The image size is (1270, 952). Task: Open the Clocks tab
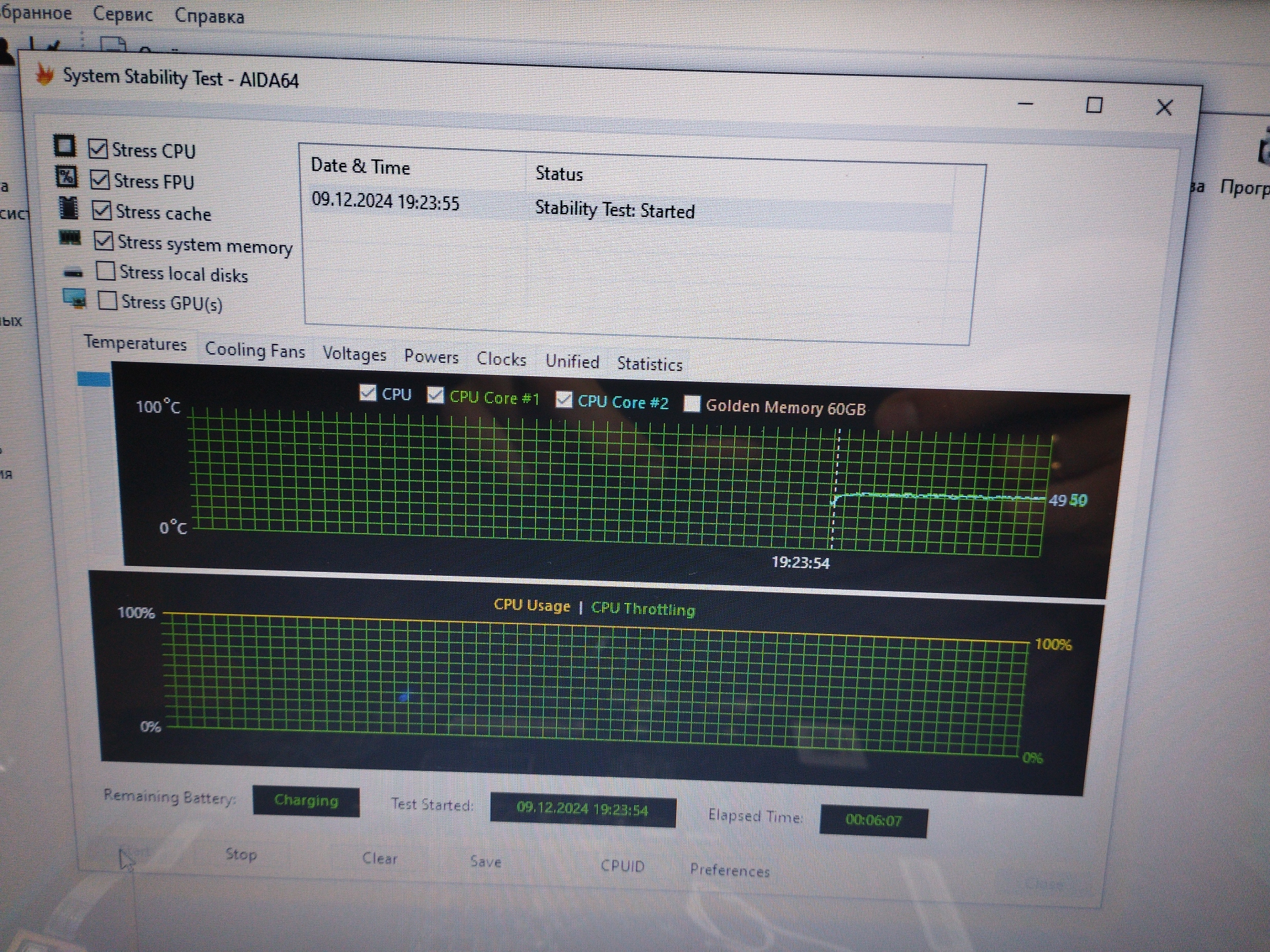(x=501, y=359)
